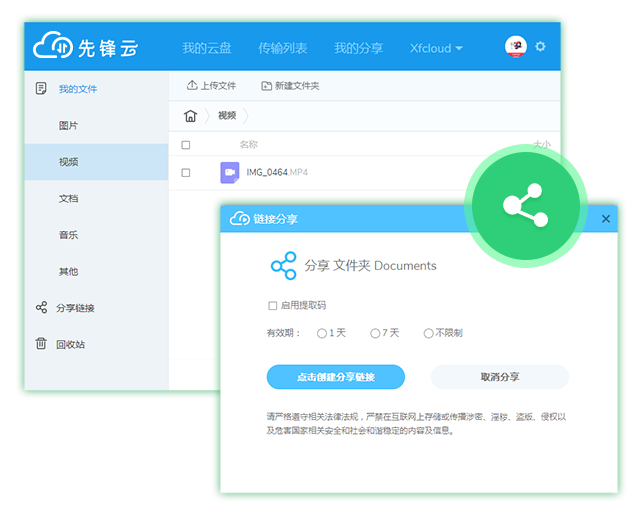
Task: Select the 1天 validity radio option
Action: [322, 333]
